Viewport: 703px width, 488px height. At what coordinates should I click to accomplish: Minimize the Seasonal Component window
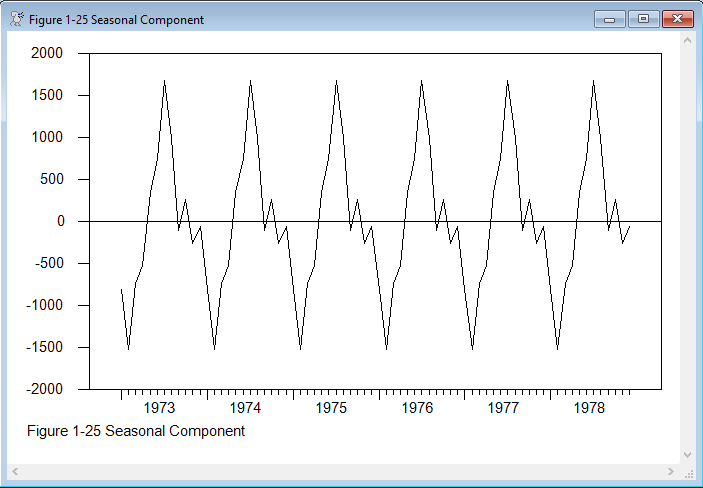click(x=609, y=19)
